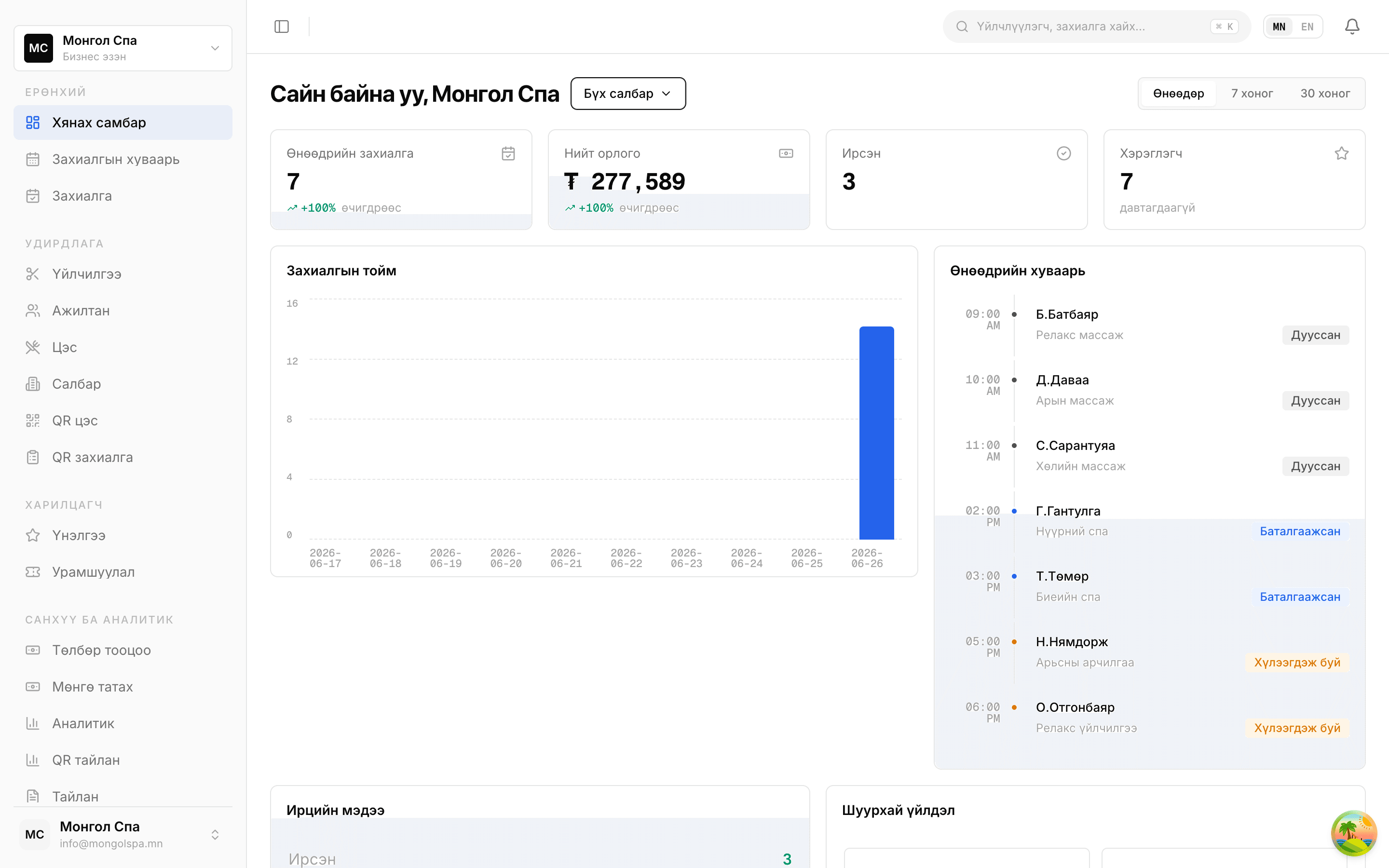This screenshot has width=1389, height=868.
Task: Click the MC workspace logo avatar
Action: coord(39,48)
